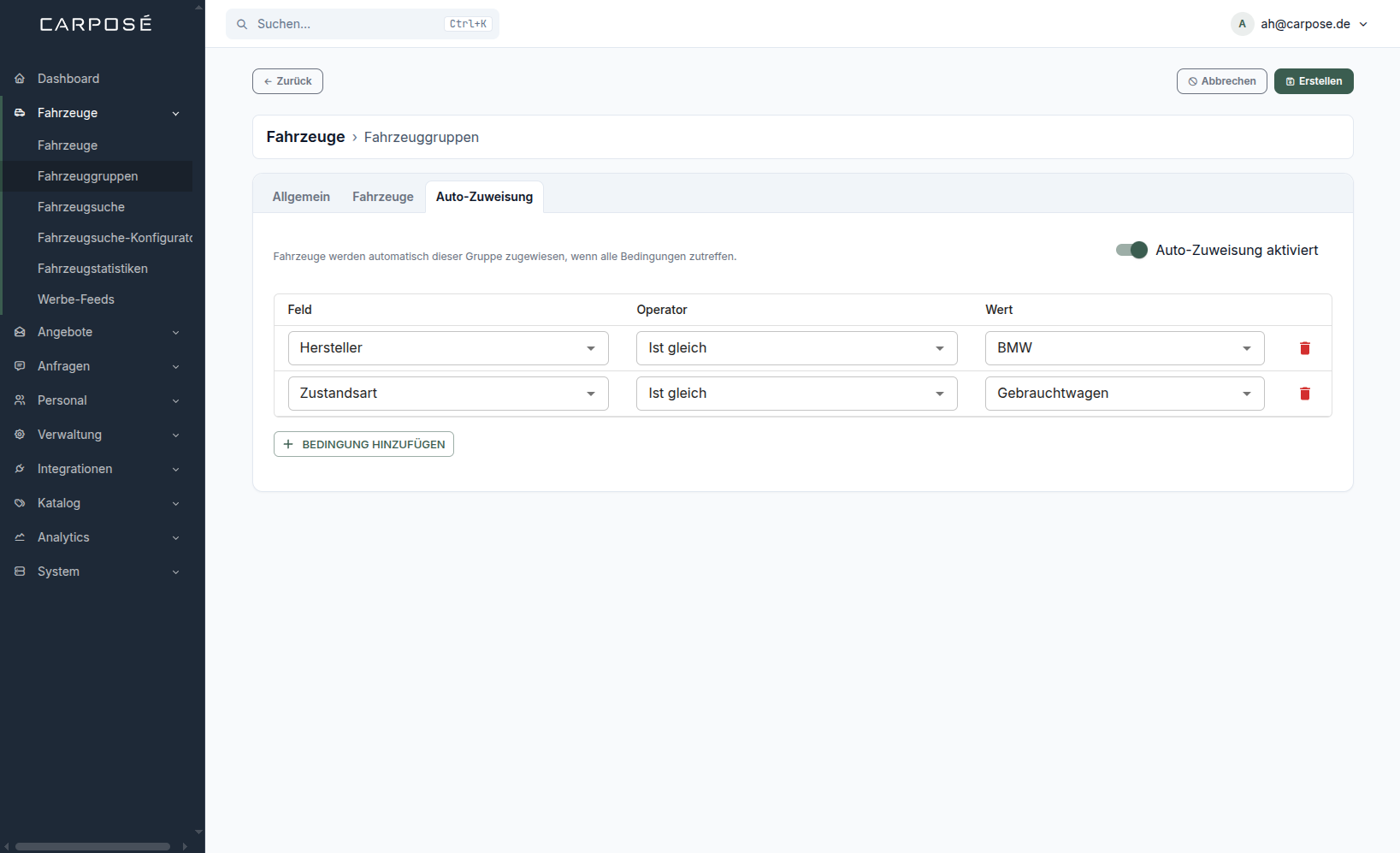Click the Analytics chart icon in sidebar
The image size is (1400, 853).
click(20, 537)
